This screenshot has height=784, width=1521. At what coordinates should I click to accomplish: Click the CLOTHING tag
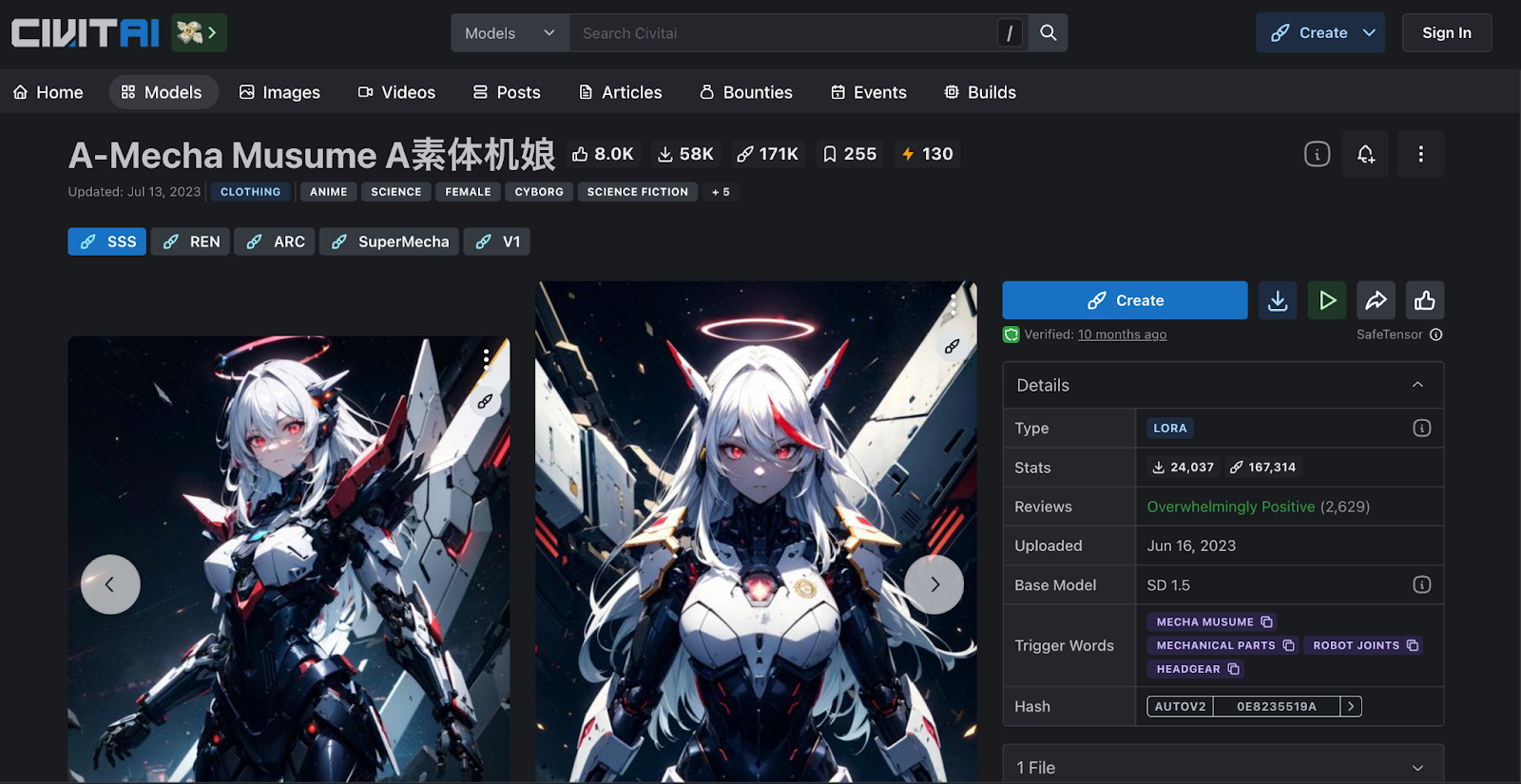point(251,192)
